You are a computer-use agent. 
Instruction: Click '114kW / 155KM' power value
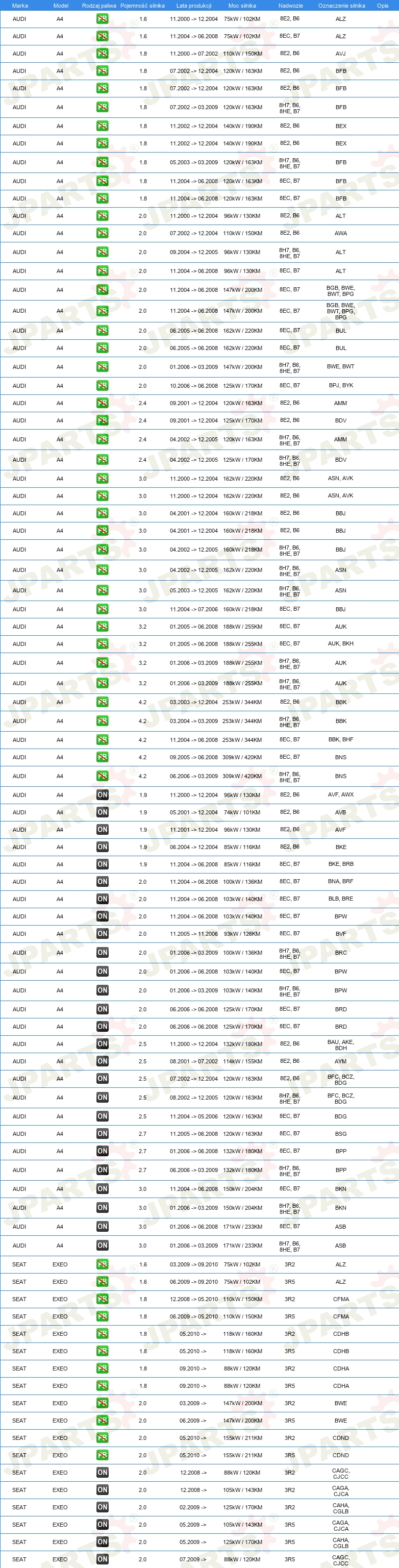242,1061
